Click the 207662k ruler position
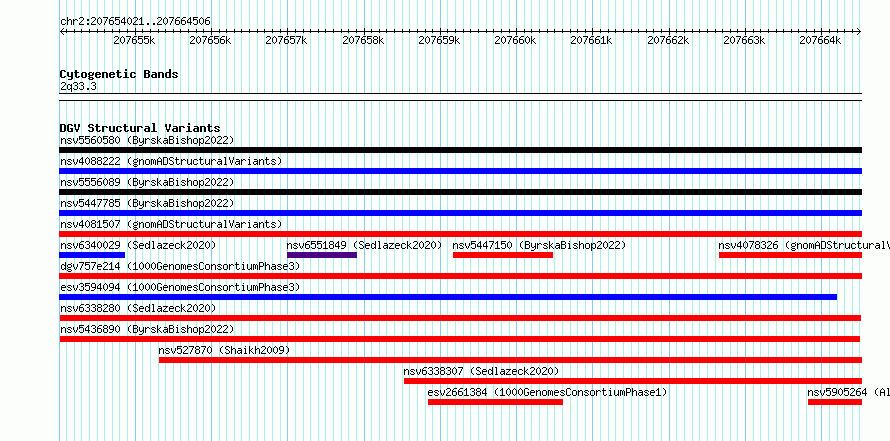The height and width of the screenshot is (441, 890). click(x=669, y=40)
